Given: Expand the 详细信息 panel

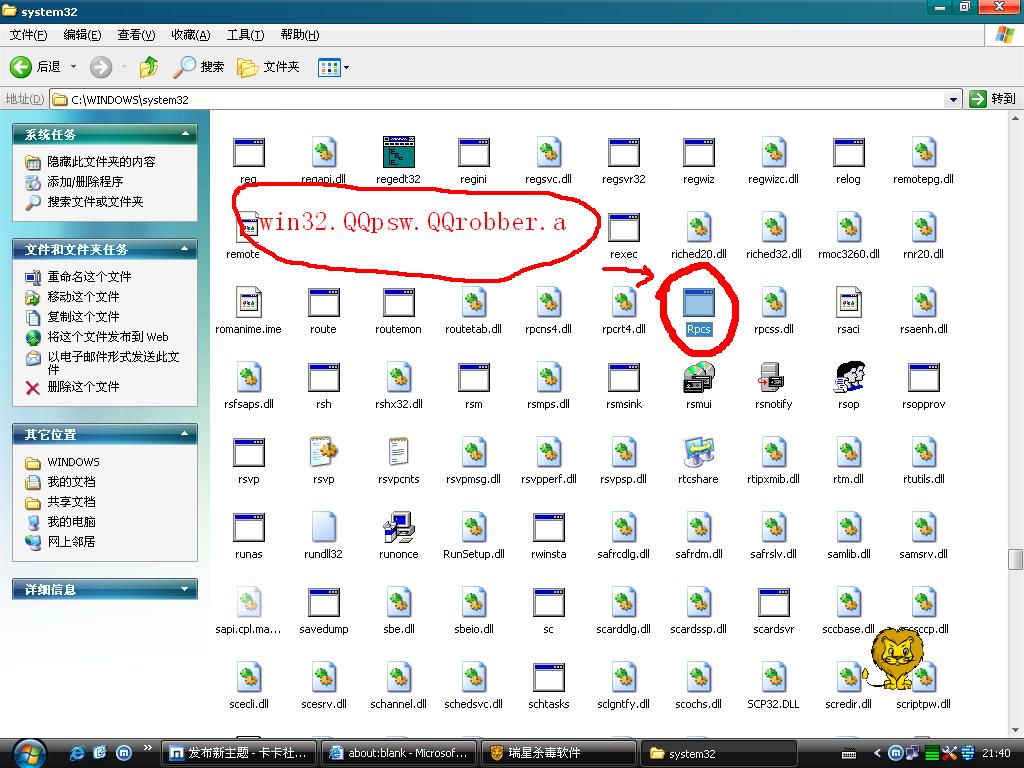Looking at the screenshot, I should coord(185,589).
